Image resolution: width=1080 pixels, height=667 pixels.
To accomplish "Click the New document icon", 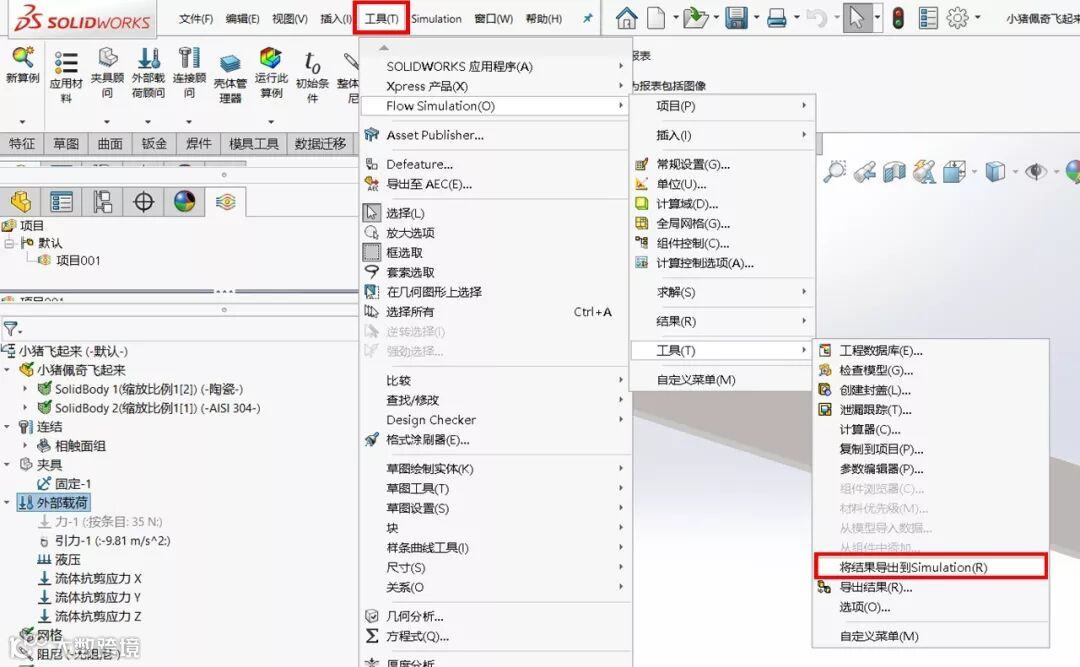I will click(656, 18).
